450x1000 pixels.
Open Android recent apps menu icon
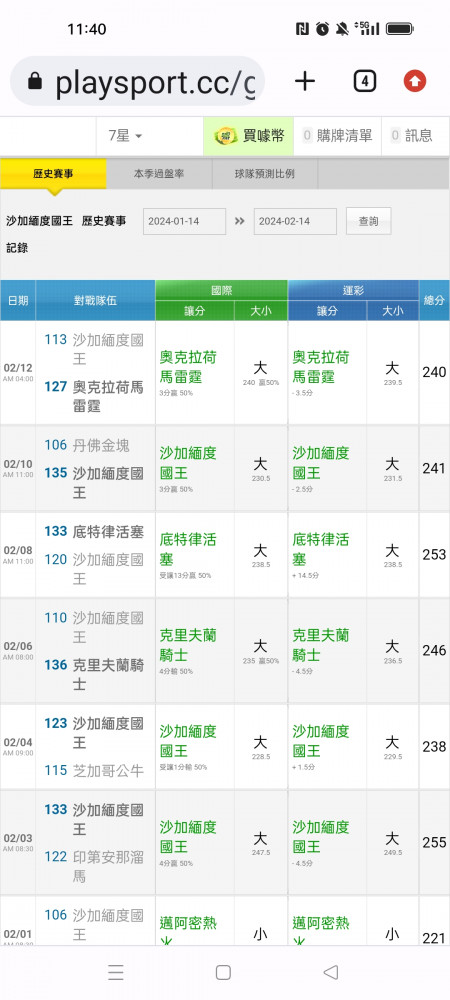pyautogui.click(x=115, y=972)
